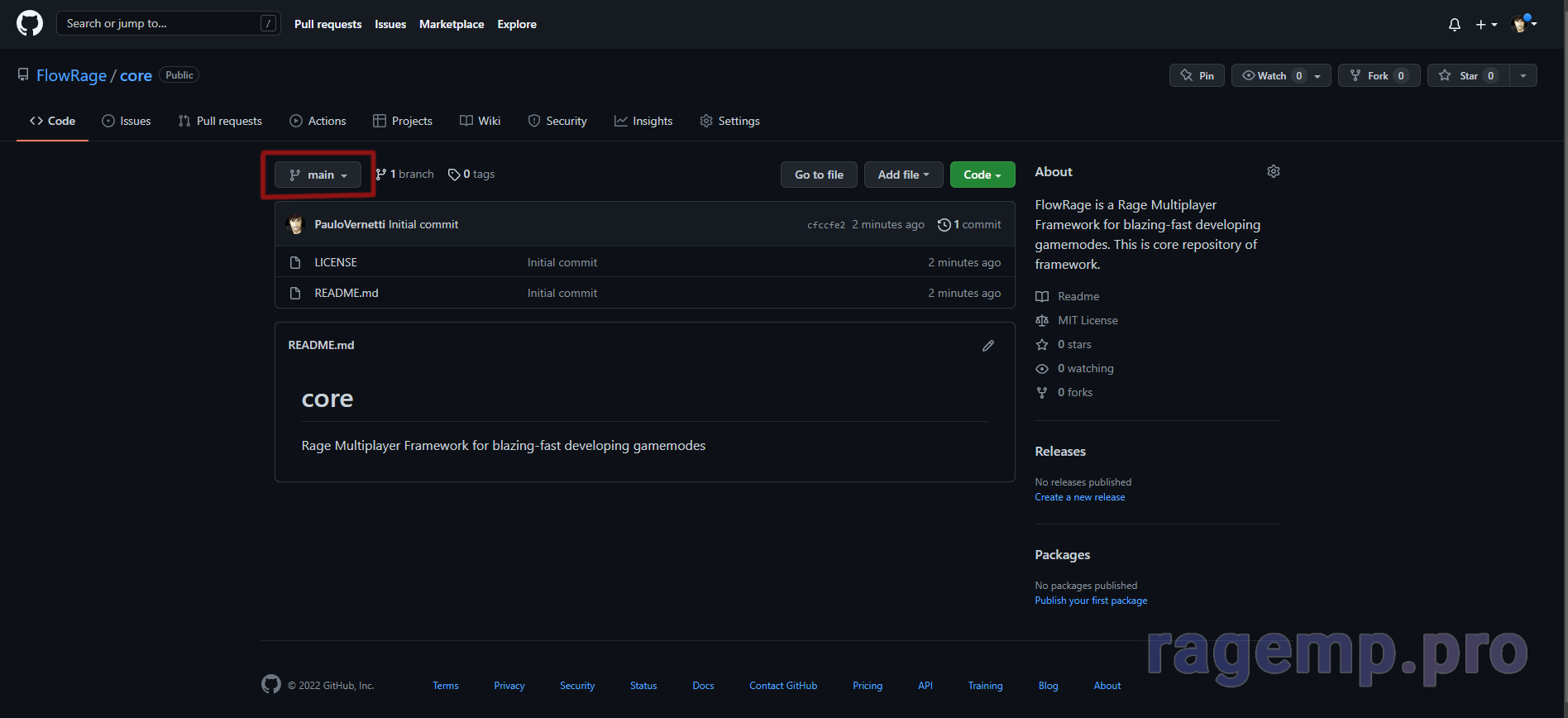The height and width of the screenshot is (718, 1568).
Task: Open the FlowRage organization link
Action: pyautogui.click(x=71, y=75)
